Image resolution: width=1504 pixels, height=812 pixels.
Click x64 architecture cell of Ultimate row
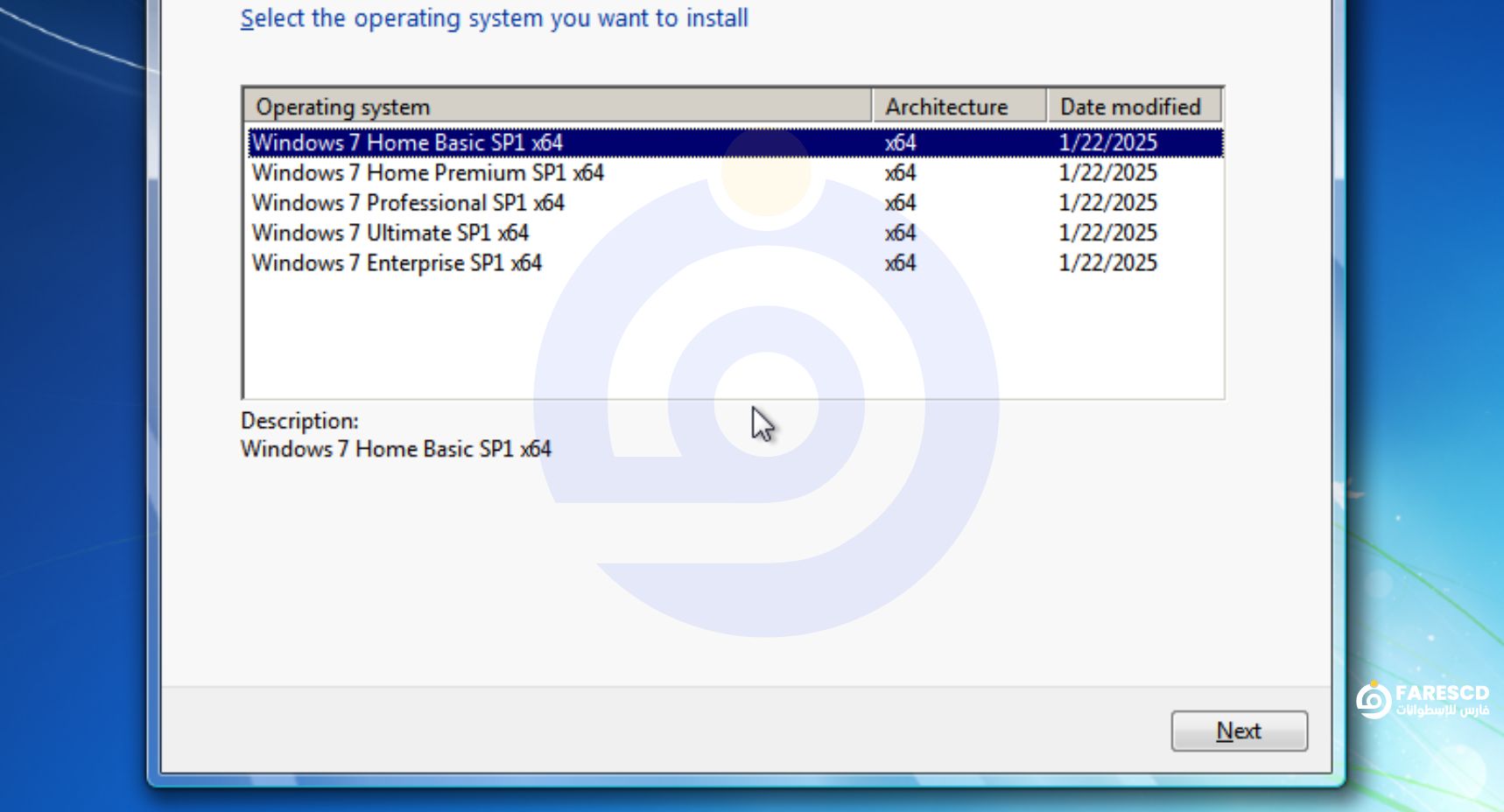tap(900, 233)
